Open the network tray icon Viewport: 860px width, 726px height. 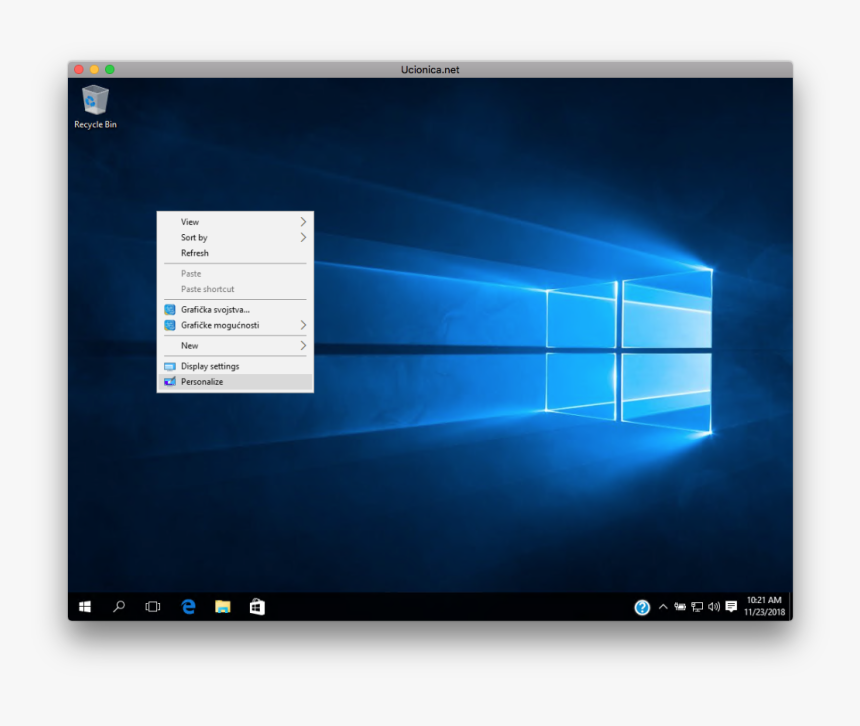pos(697,606)
